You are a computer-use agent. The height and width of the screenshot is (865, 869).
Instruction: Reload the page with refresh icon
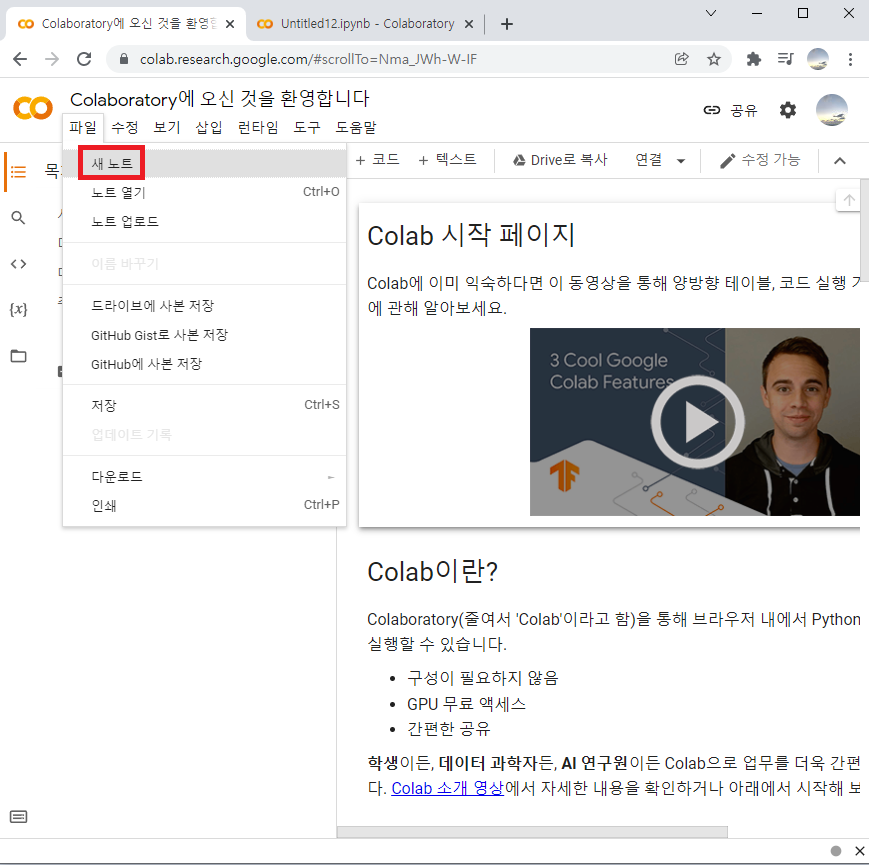[84, 59]
